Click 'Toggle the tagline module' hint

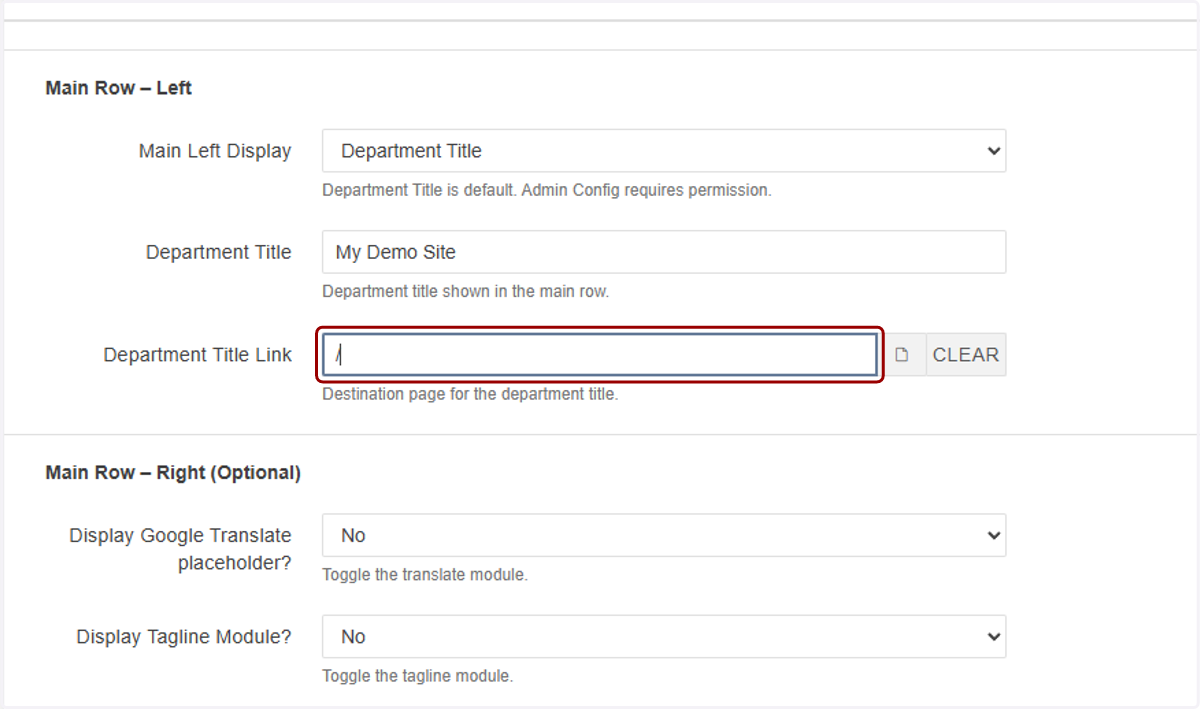[417, 676]
